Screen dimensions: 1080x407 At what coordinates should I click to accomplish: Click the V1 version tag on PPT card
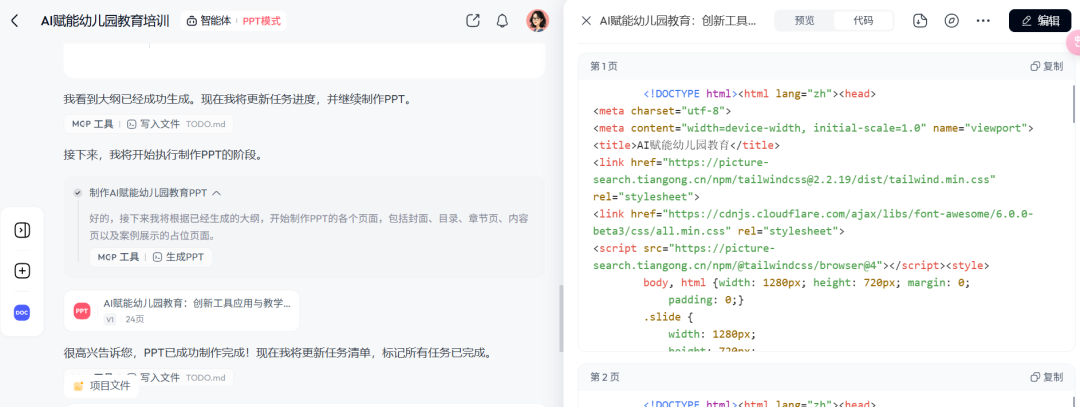110,320
